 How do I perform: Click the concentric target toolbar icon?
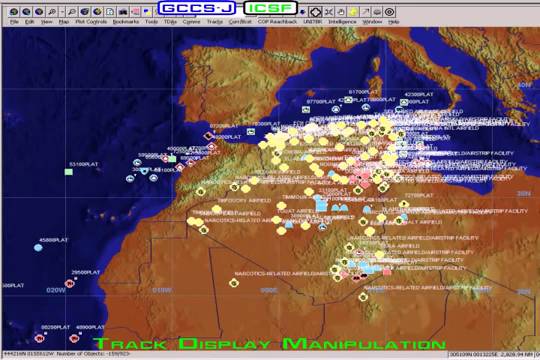pos(390,12)
